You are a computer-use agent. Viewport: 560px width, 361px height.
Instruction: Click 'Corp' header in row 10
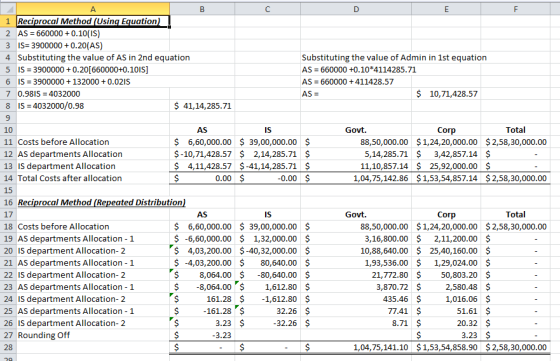coord(446,130)
